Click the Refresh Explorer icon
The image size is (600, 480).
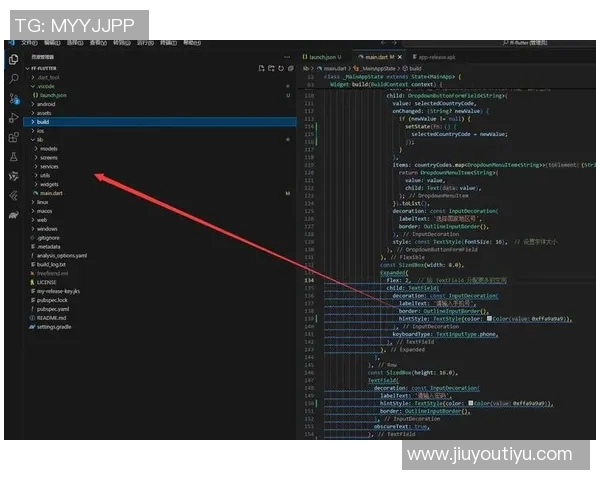click(279, 67)
